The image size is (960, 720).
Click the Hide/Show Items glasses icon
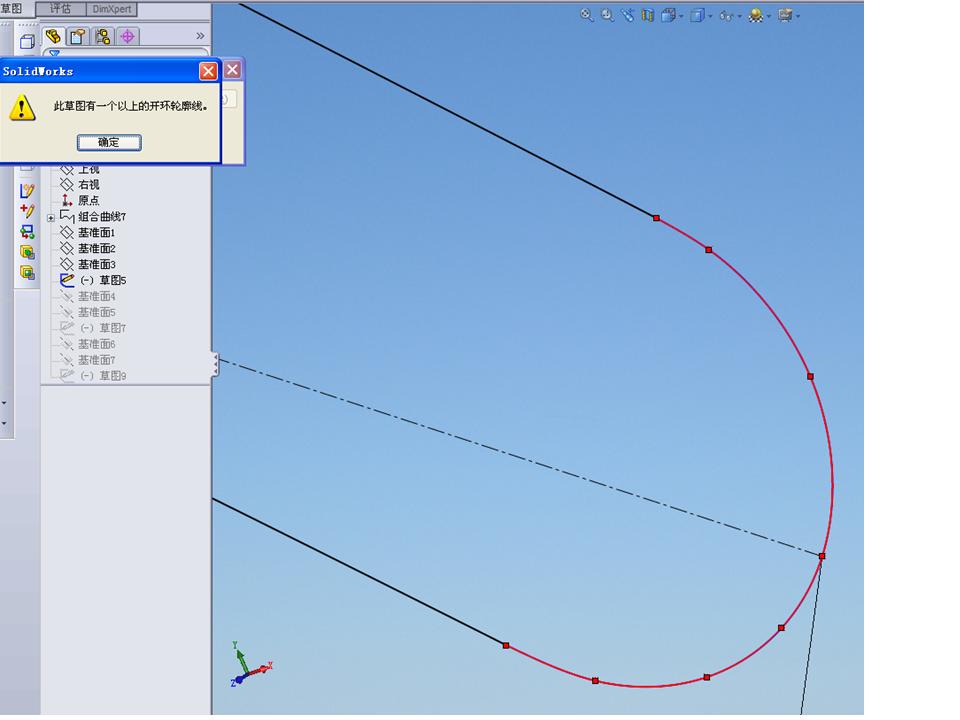726,16
